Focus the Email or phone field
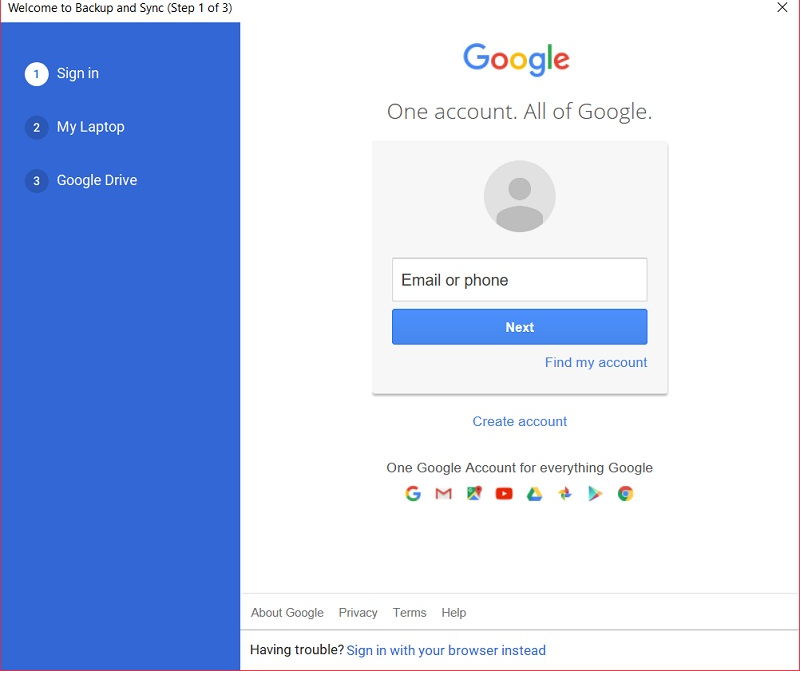801x673 pixels. click(520, 280)
